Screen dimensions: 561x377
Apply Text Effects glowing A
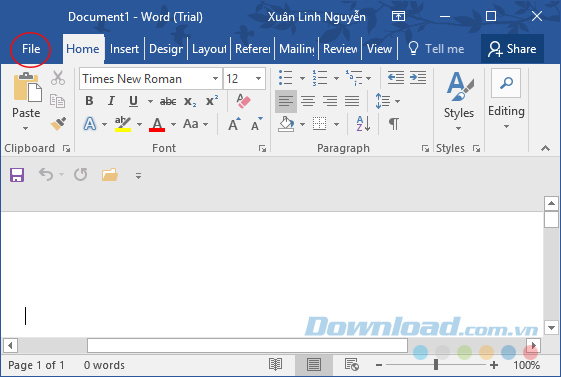pyautogui.click(x=90, y=124)
